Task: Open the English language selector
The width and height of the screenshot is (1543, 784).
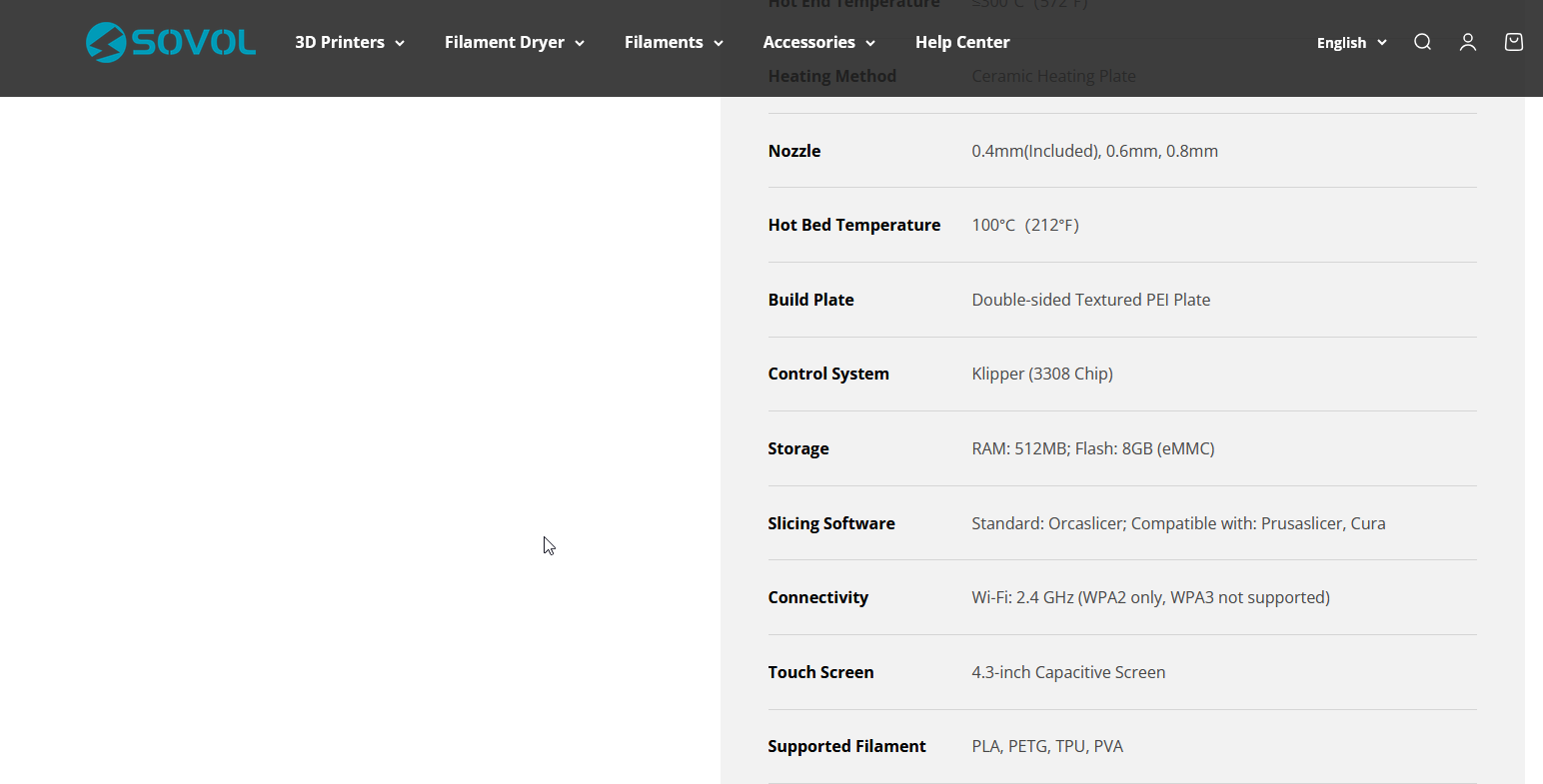Action: coord(1352,42)
